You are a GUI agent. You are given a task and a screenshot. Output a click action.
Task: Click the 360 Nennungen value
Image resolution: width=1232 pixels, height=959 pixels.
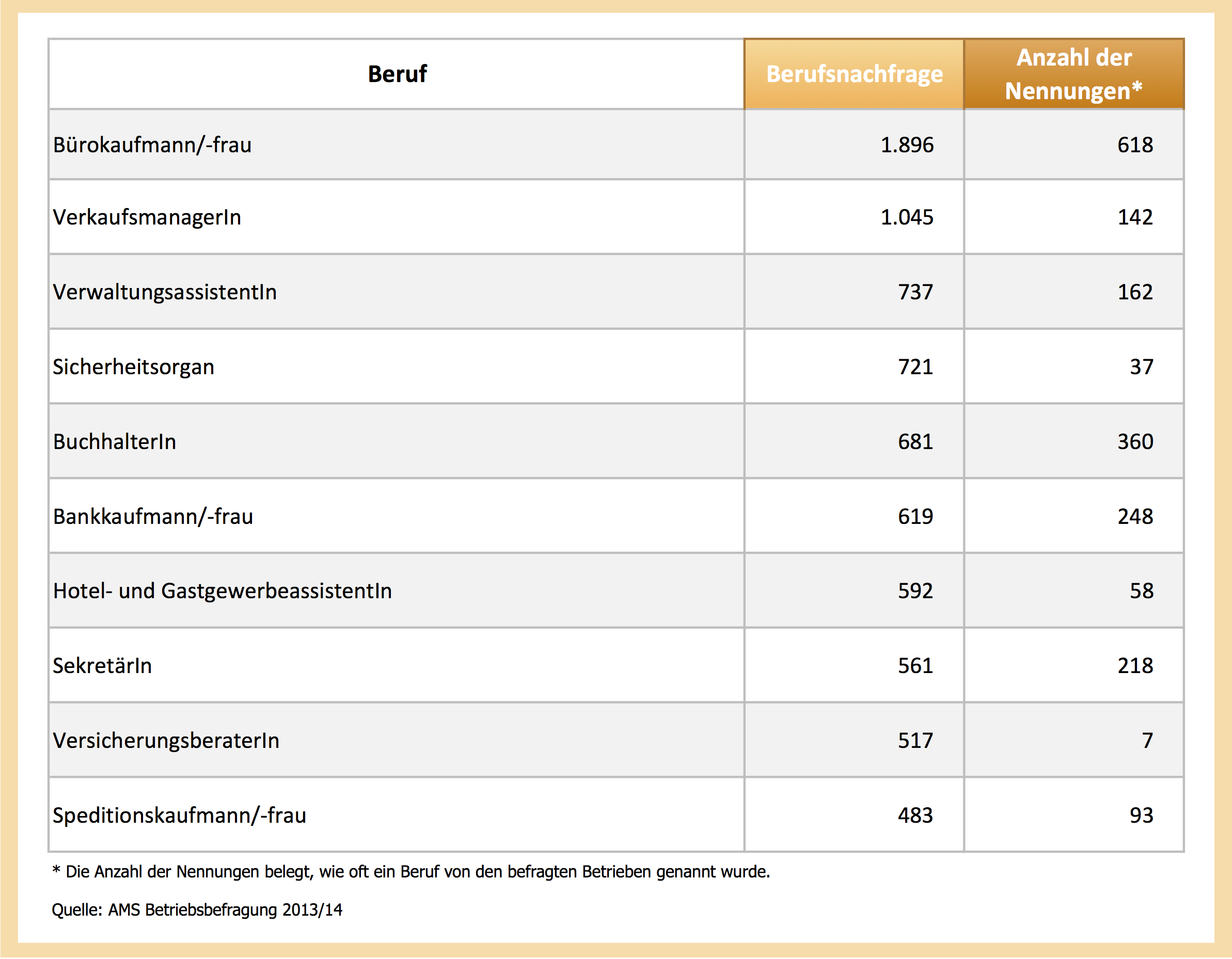click(1135, 441)
